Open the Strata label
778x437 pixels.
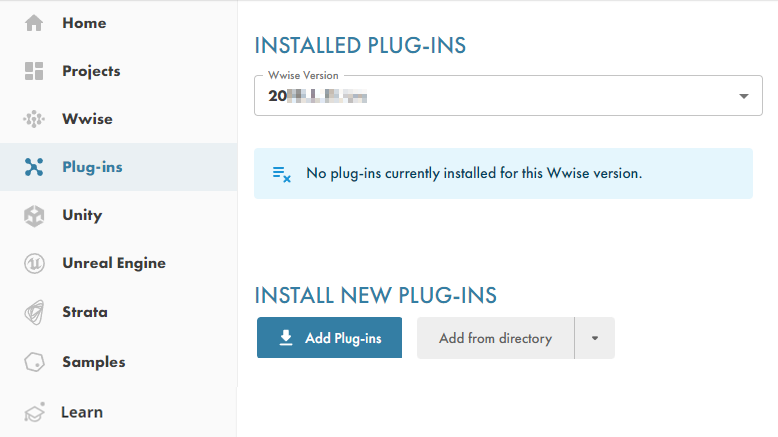[x=85, y=312]
